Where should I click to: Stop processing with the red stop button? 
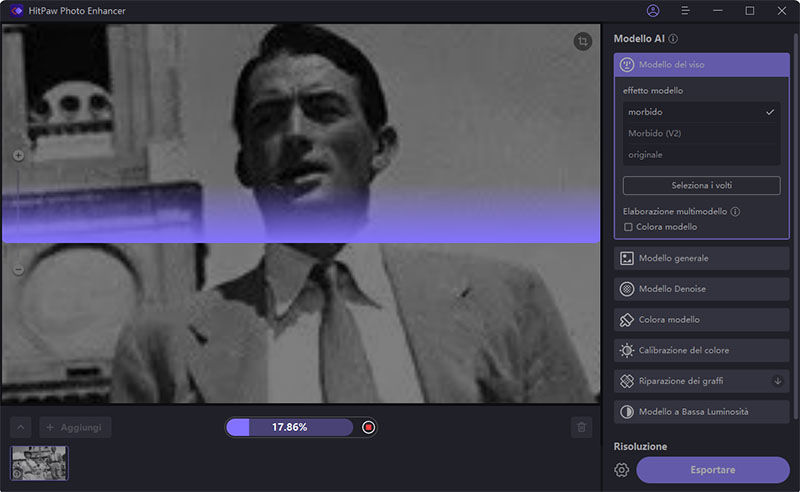click(x=368, y=427)
